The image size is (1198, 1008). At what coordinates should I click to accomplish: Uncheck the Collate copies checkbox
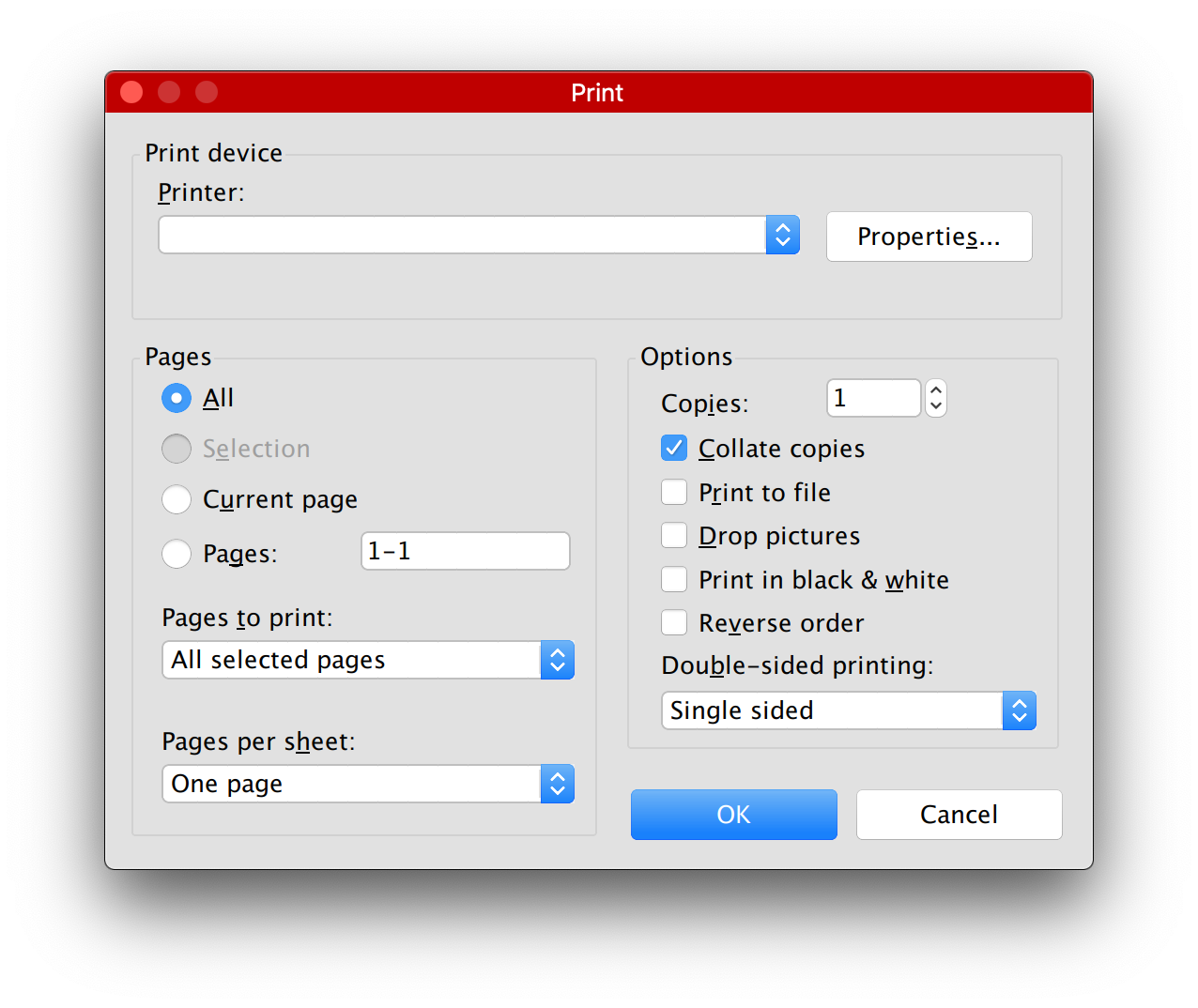674,449
